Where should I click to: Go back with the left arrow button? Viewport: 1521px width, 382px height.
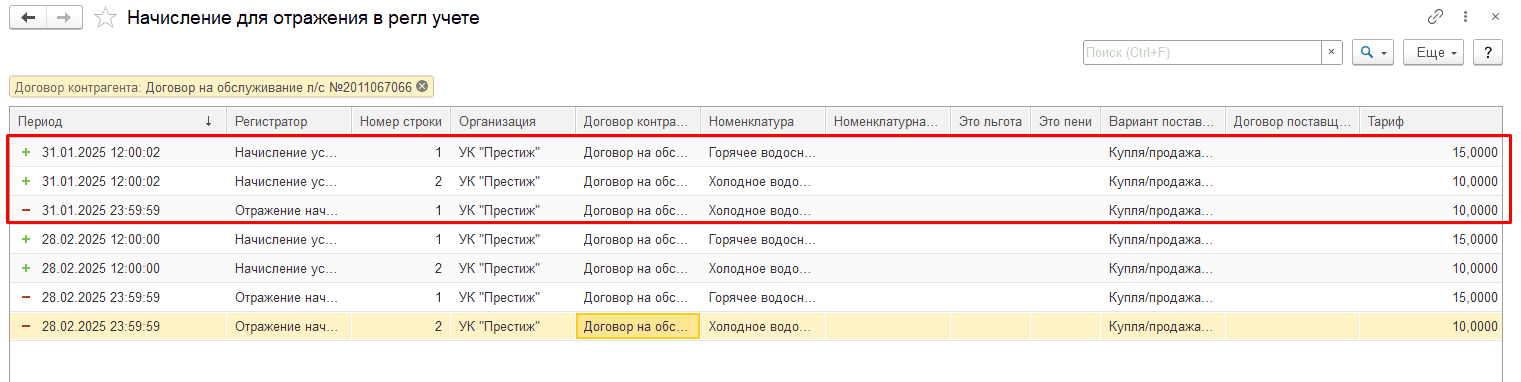(x=28, y=18)
